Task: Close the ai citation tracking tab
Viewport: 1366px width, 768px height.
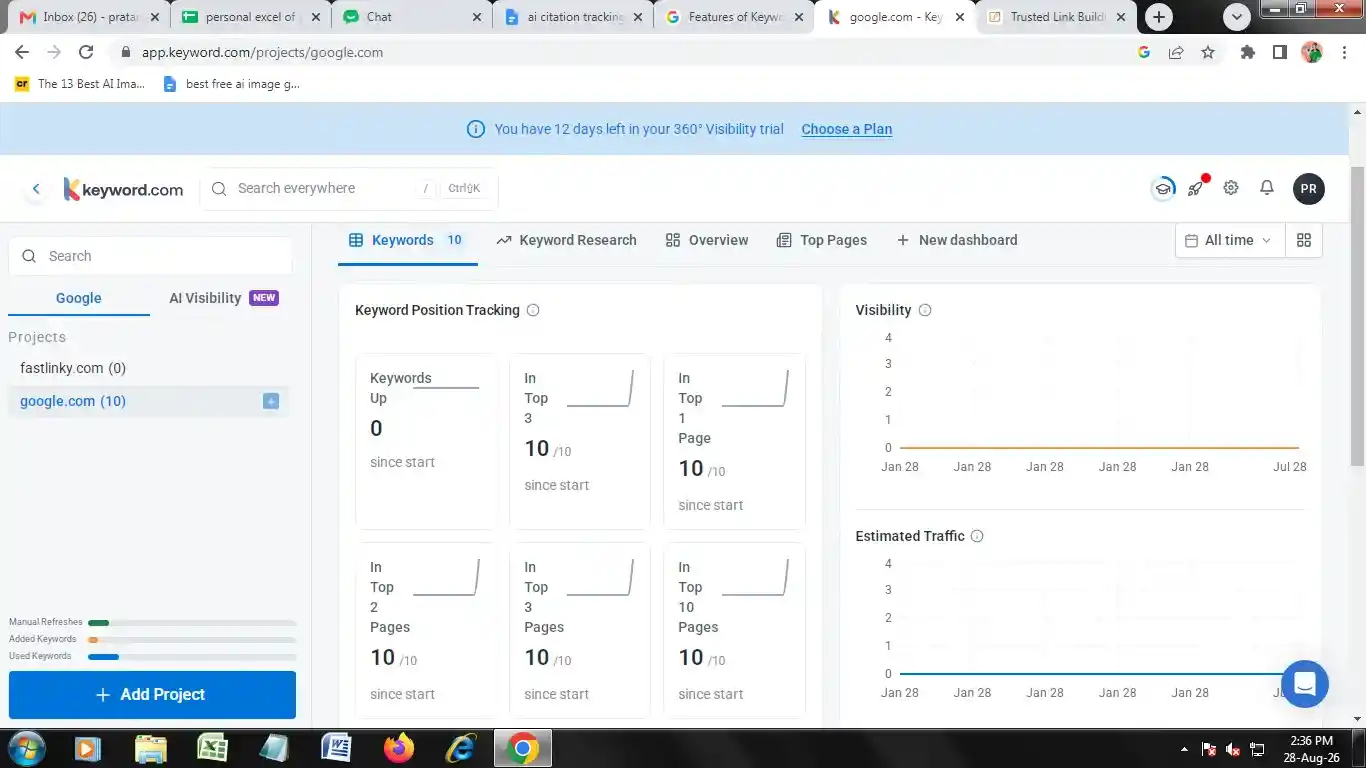Action: click(x=638, y=17)
